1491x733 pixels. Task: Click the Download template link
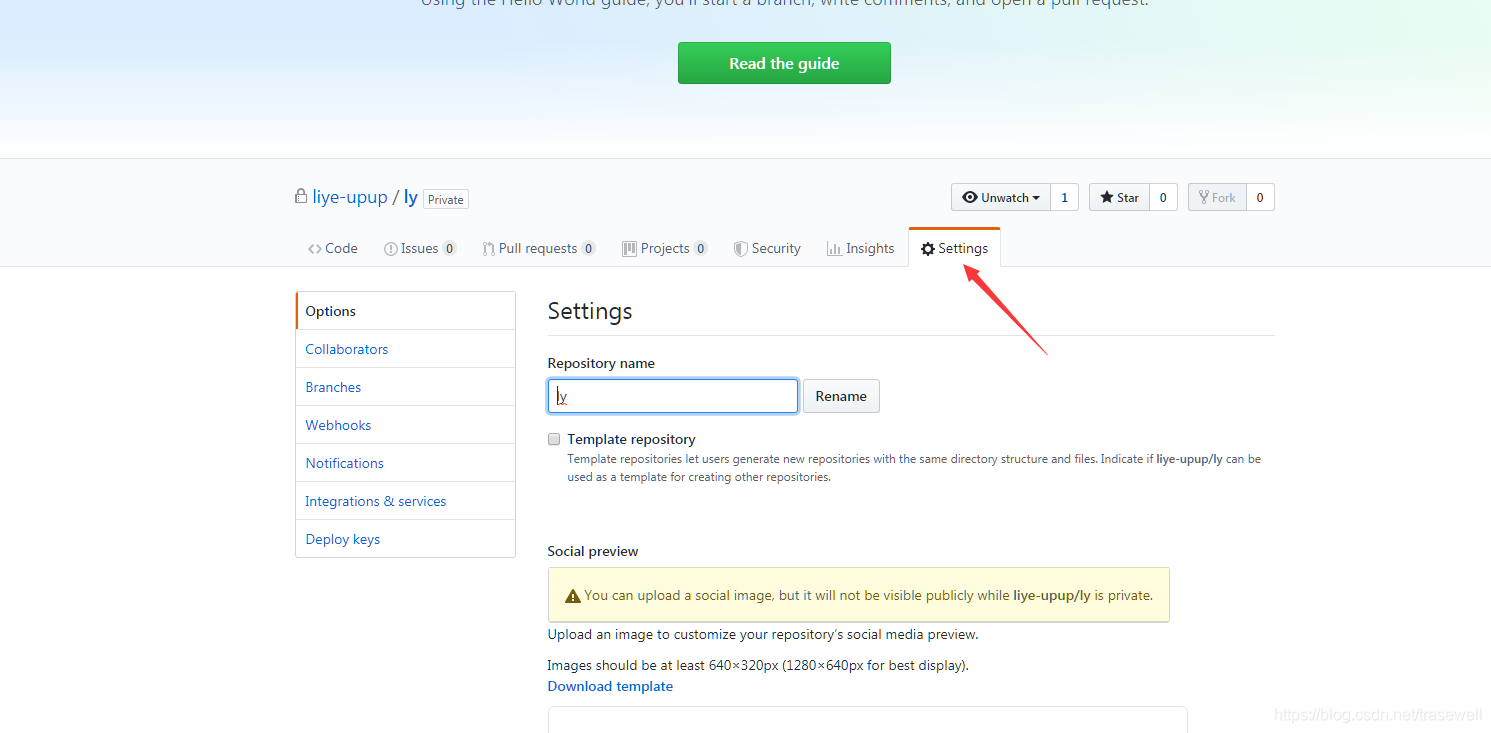(610, 686)
